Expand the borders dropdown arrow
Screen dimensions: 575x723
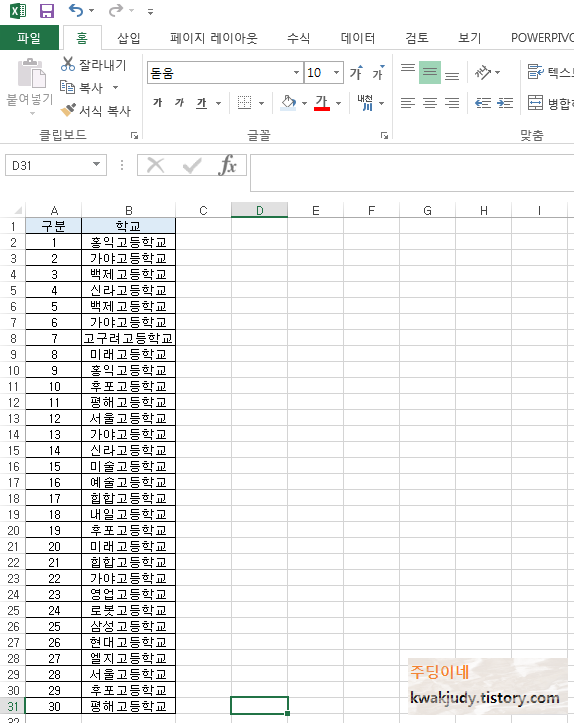point(261,103)
